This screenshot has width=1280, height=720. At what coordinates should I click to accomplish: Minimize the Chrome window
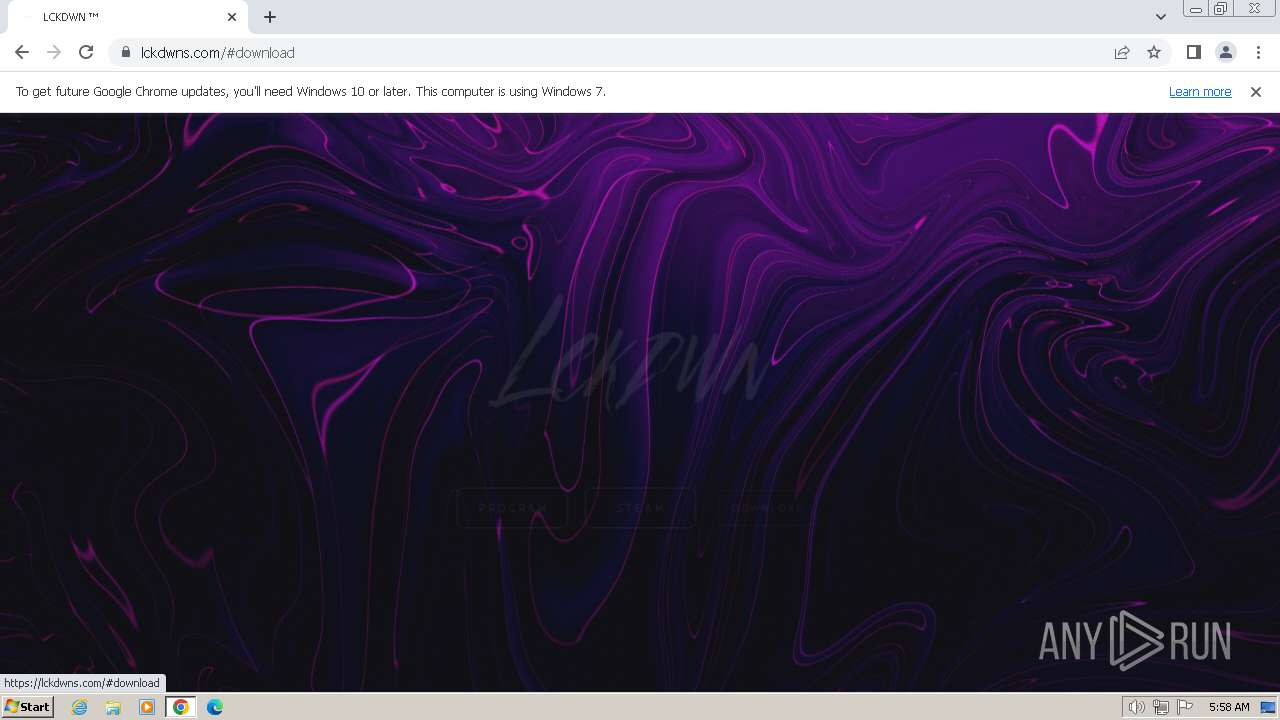1196,9
